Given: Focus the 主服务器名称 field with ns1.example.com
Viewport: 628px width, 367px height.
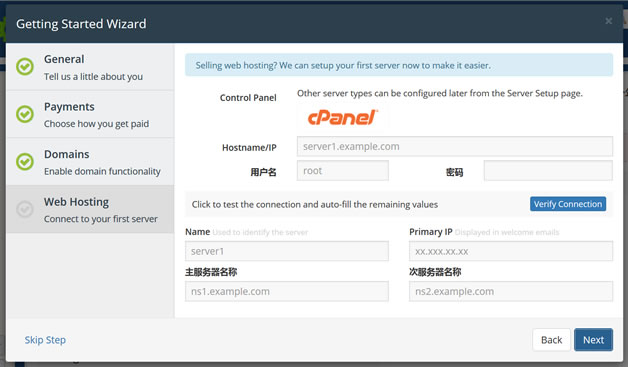Looking at the screenshot, I should 287,291.
